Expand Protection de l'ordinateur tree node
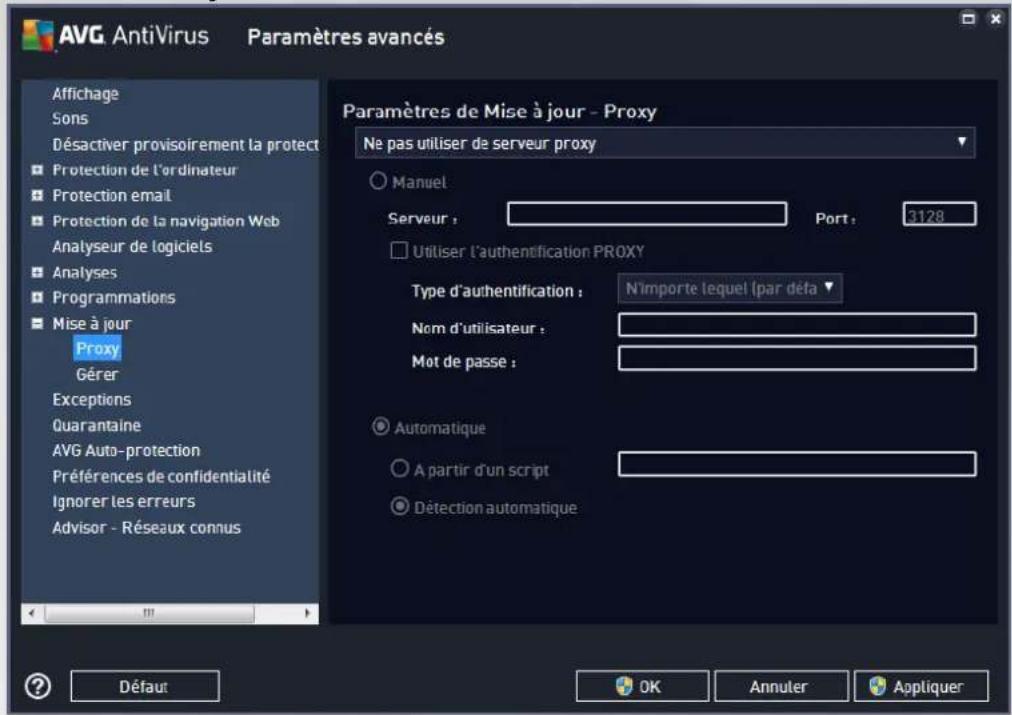This screenshot has width=1012, height=715. pos(37,170)
